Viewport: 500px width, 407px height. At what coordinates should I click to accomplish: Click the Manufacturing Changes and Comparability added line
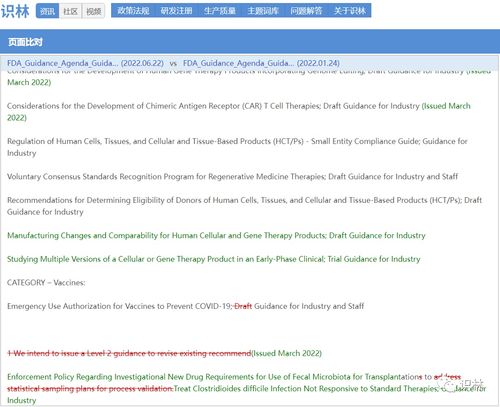pos(216,235)
